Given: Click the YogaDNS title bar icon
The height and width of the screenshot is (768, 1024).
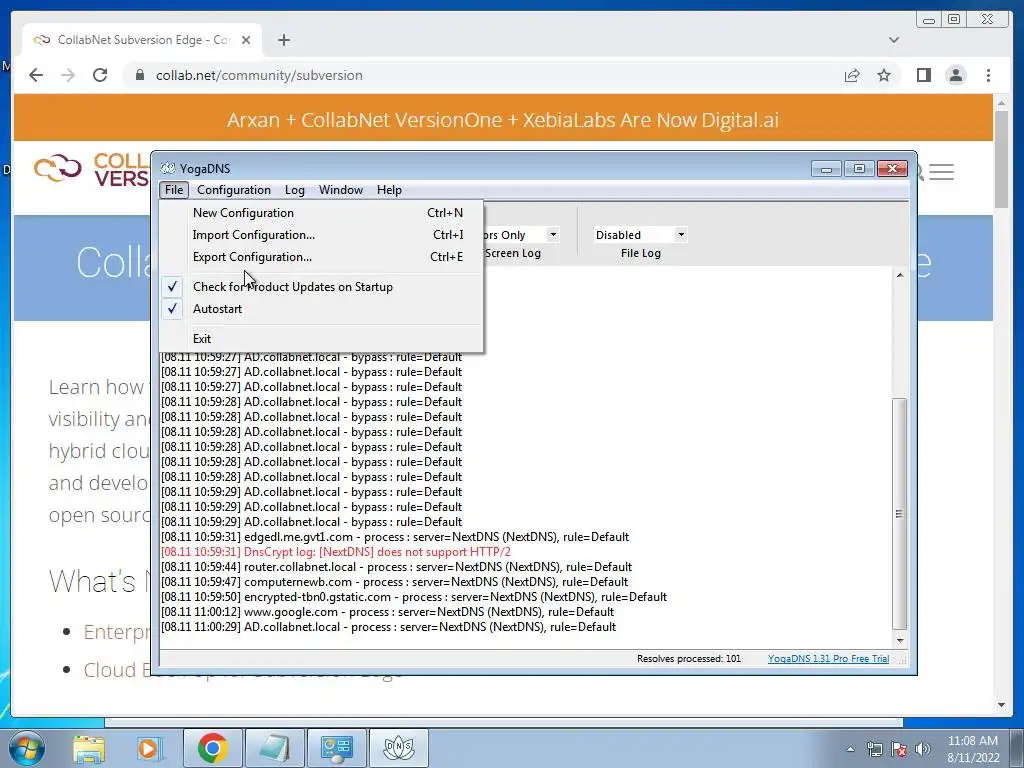Looking at the screenshot, I should tap(168, 168).
